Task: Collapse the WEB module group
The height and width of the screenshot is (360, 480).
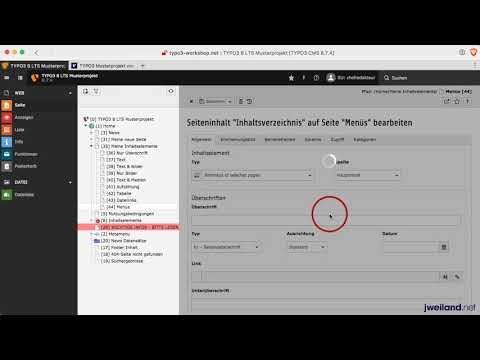Action: 70,93
